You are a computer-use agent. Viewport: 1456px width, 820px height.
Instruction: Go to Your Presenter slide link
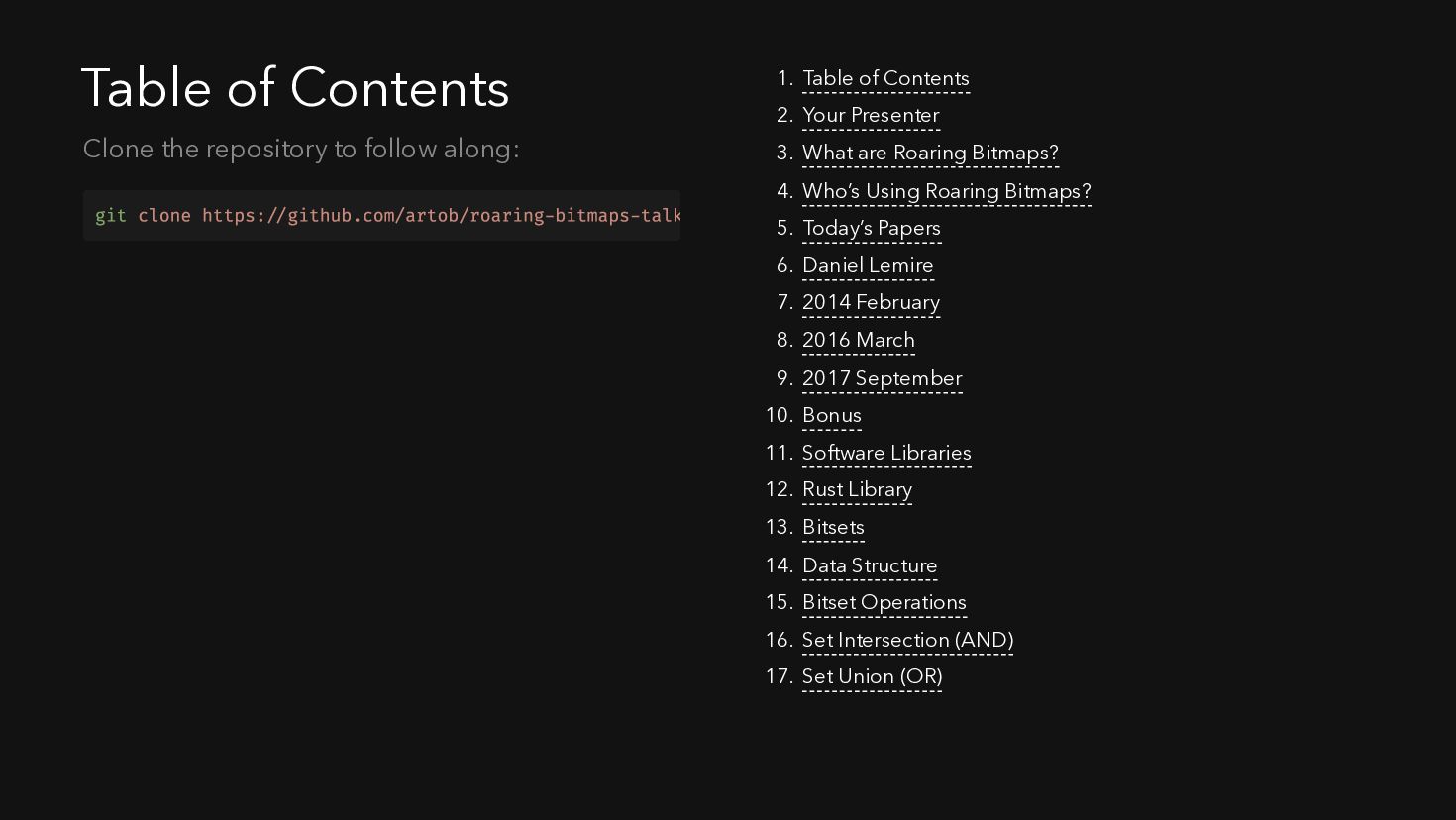pyautogui.click(x=871, y=116)
